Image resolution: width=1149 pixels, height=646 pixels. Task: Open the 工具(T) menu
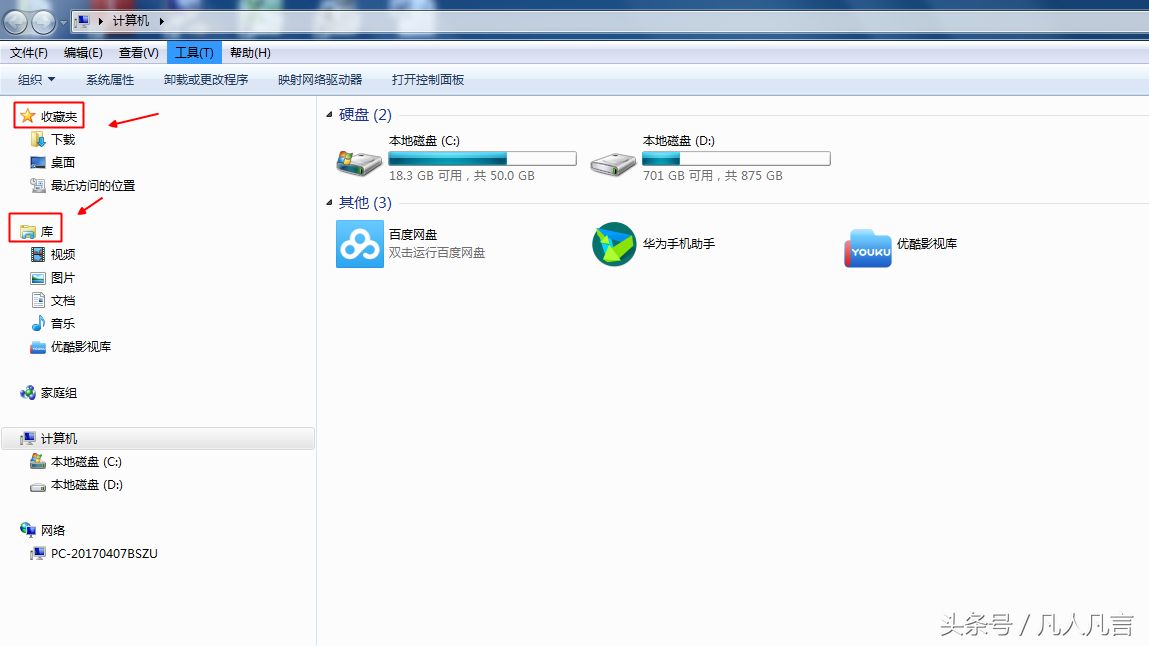[194, 53]
